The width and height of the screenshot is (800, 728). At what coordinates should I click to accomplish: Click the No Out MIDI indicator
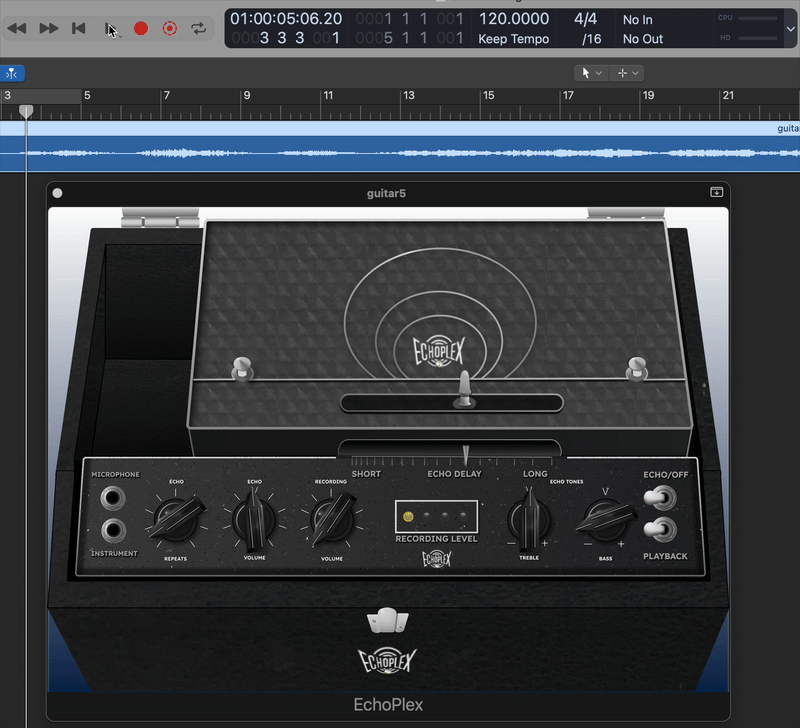pos(642,39)
